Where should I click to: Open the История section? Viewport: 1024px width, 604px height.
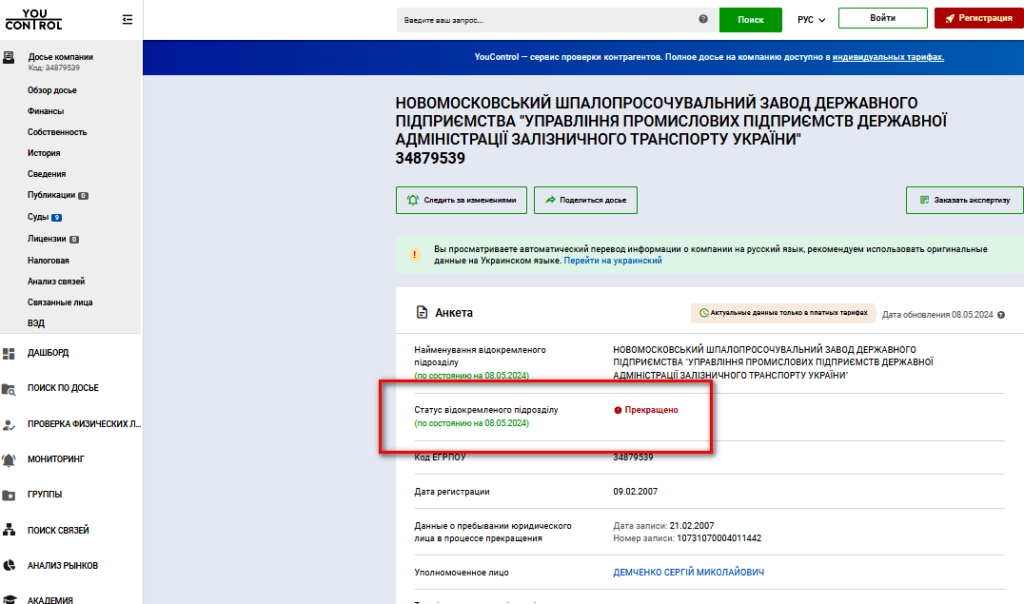pyautogui.click(x=44, y=153)
